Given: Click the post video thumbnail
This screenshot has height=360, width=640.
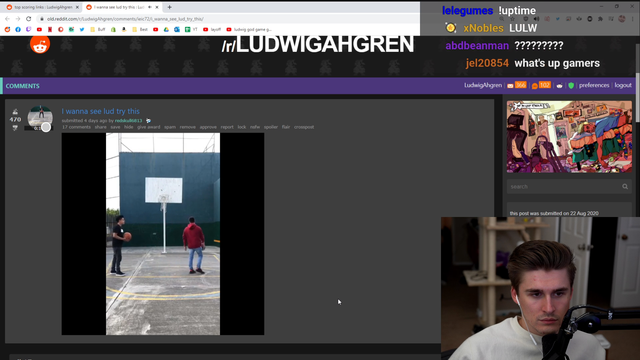Looking at the screenshot, I should pos(40,118).
